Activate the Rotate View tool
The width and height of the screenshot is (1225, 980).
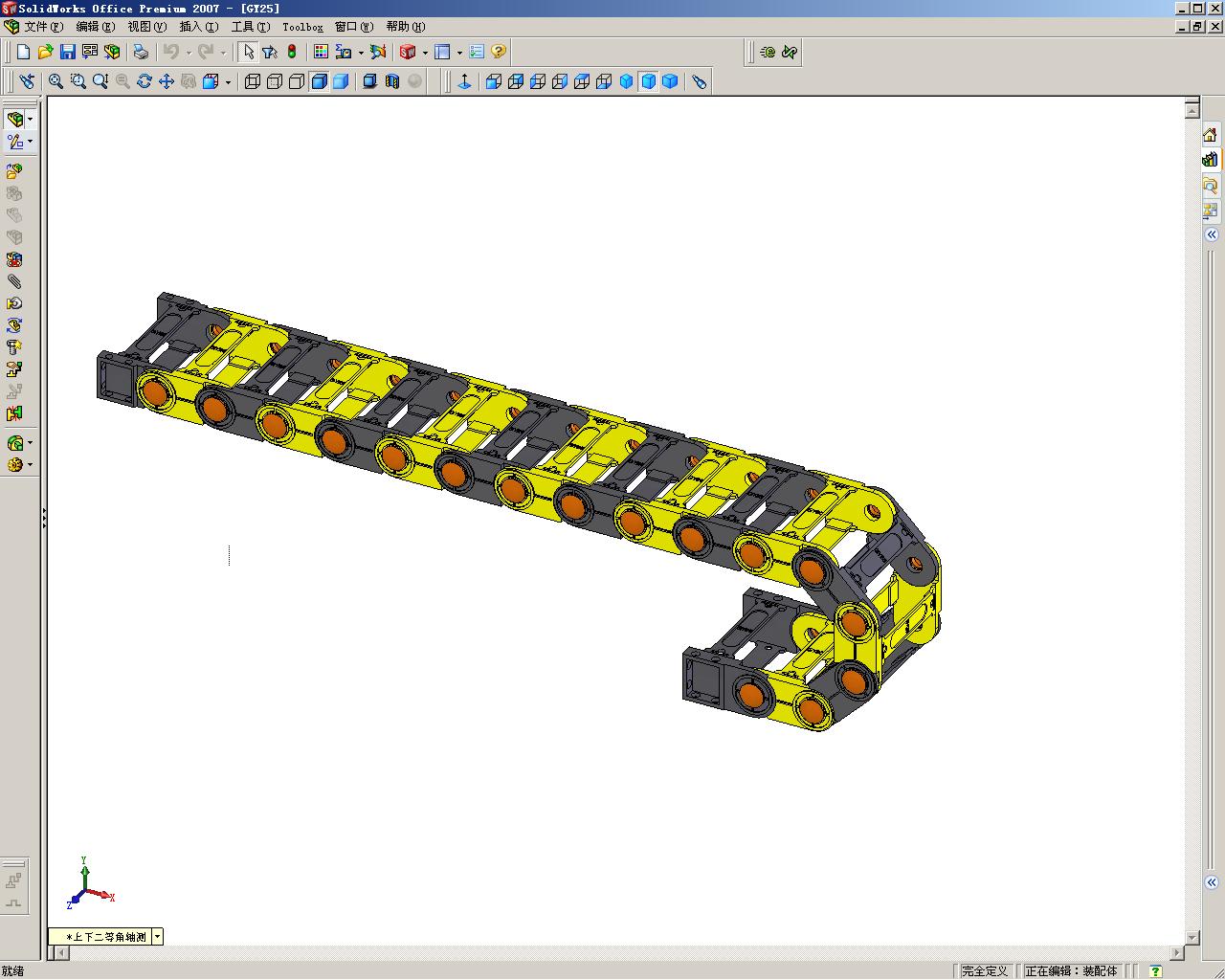[144, 81]
